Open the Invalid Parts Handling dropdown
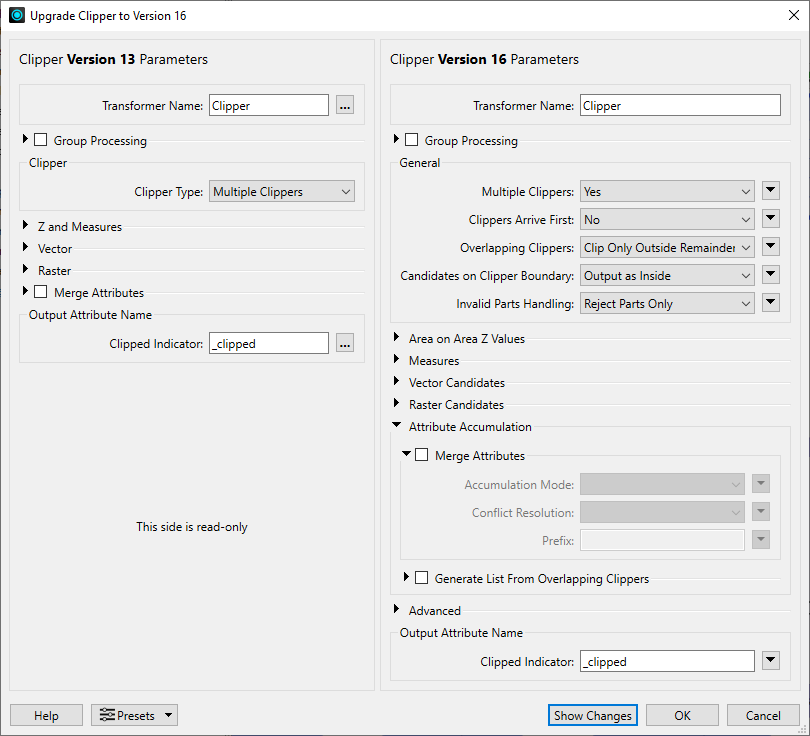Screen dimensions: 810x736 pos(667,303)
